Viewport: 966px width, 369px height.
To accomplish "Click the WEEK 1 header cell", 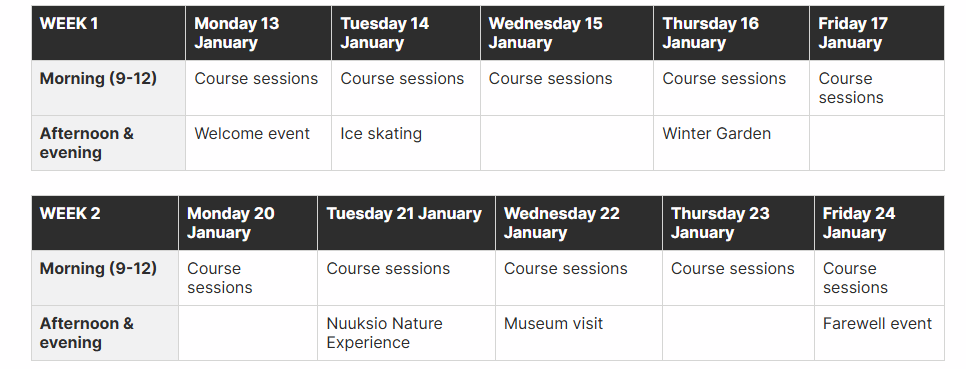I will (x=108, y=33).
